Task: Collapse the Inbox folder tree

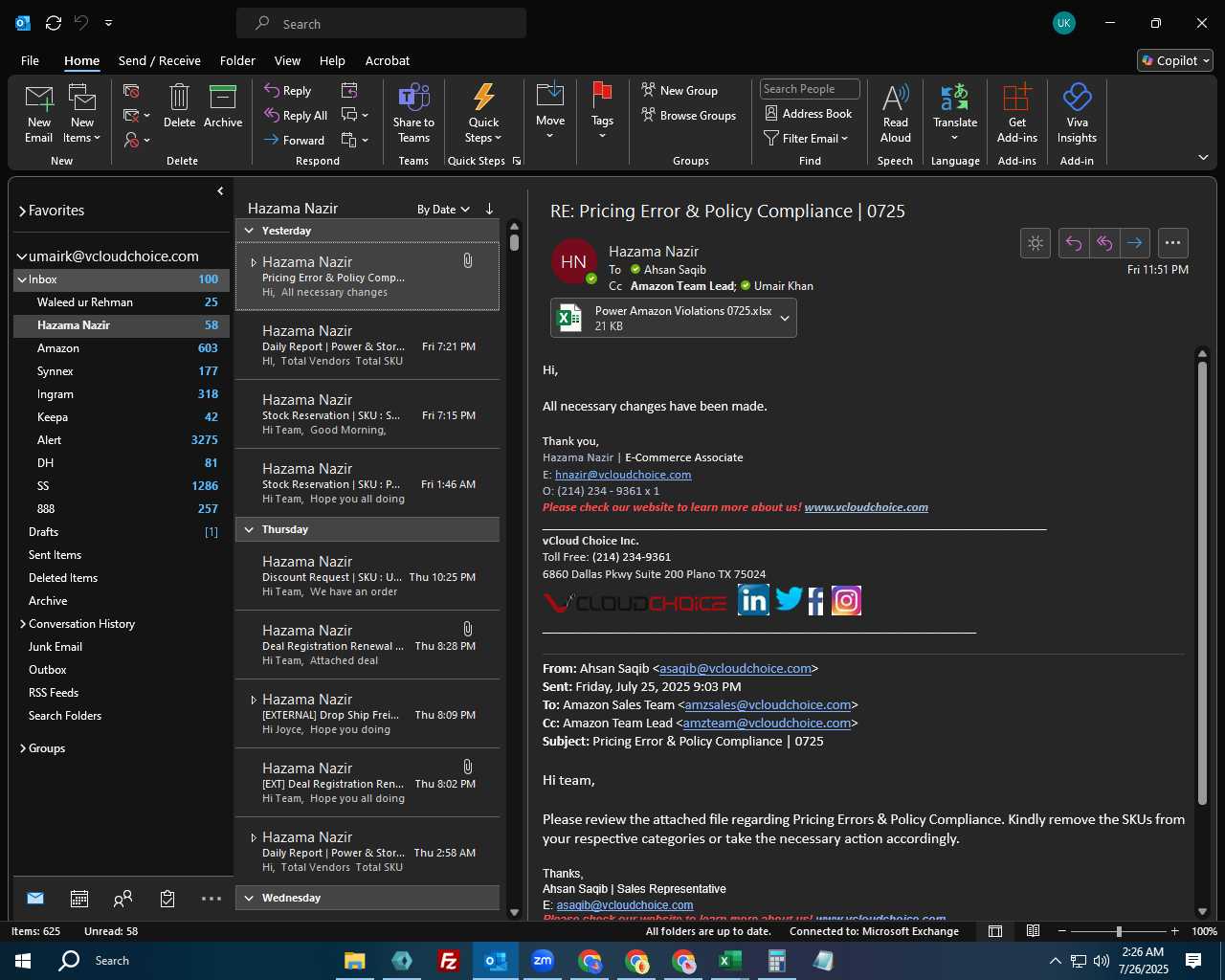Action: point(21,279)
